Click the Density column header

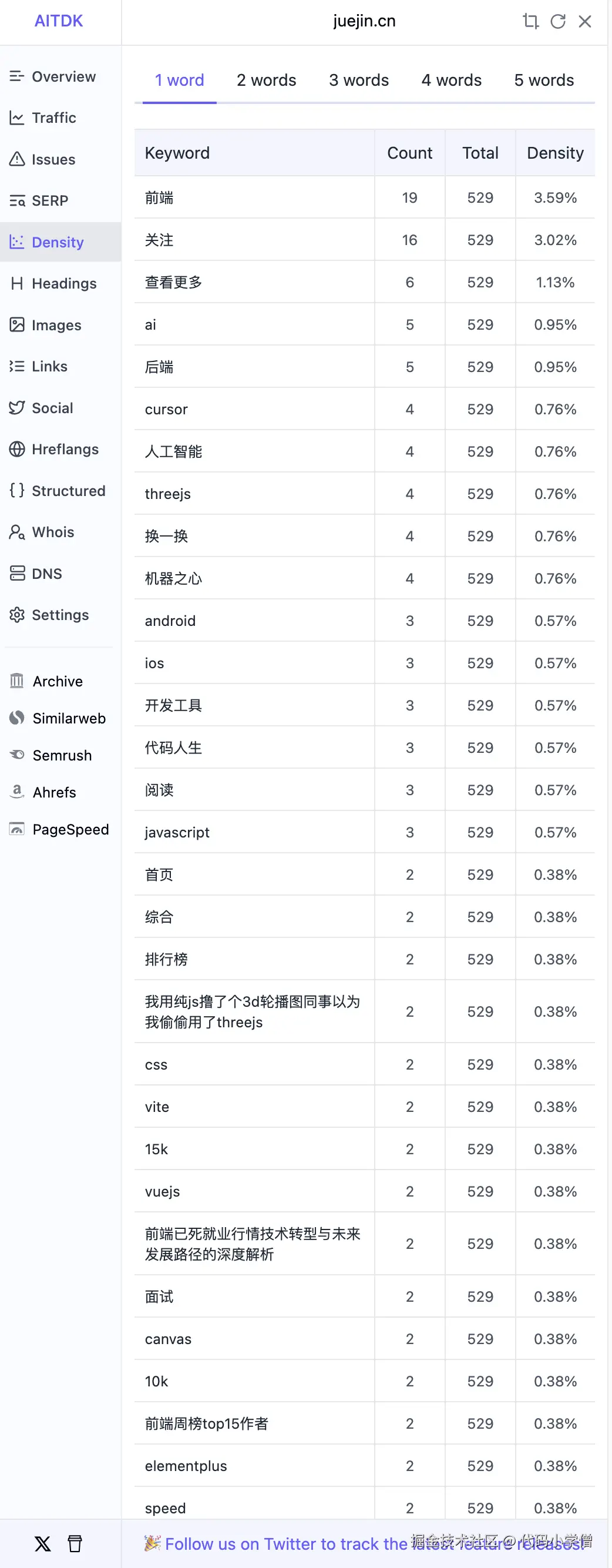coord(555,153)
